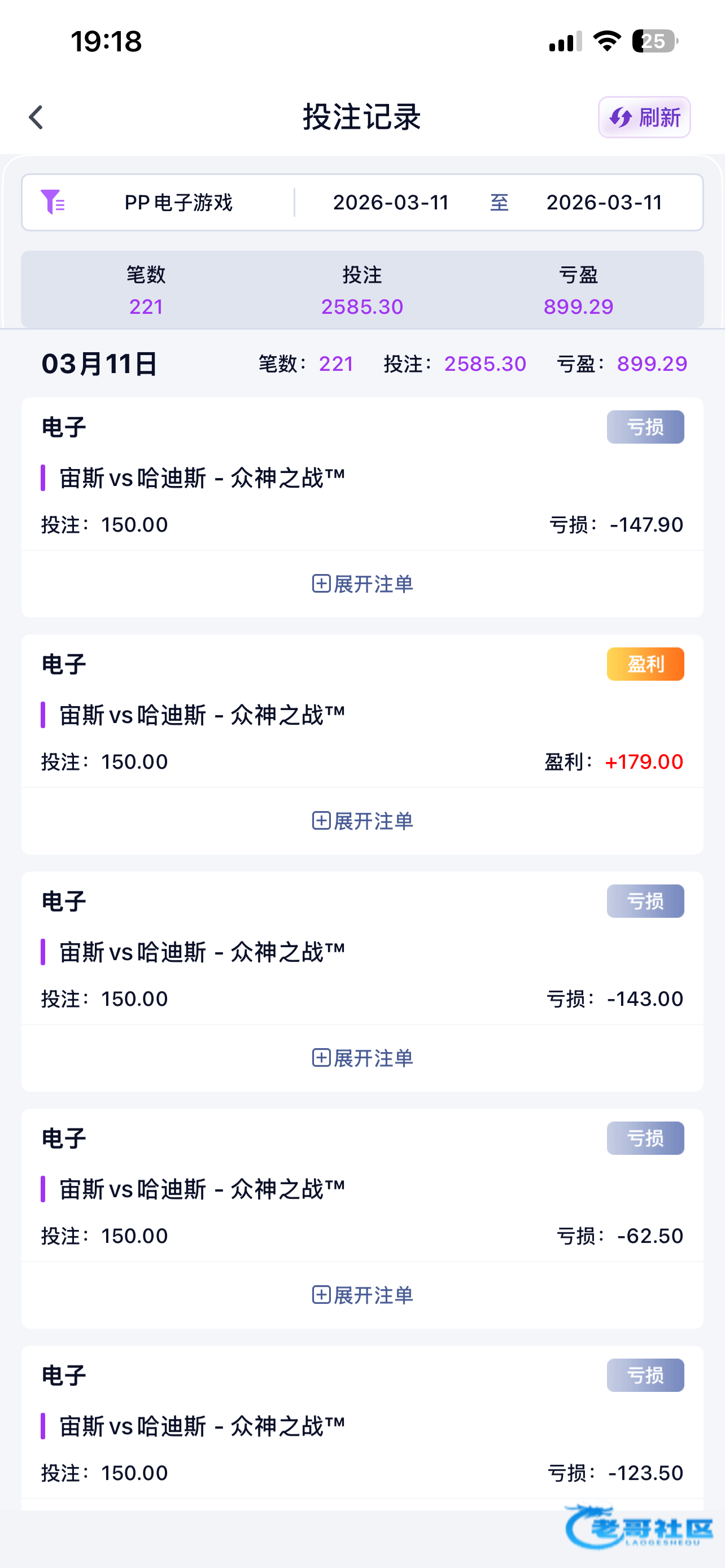Expand 展开注单 for the -62.50 loss bet
The image size is (725, 1568).
[362, 1295]
